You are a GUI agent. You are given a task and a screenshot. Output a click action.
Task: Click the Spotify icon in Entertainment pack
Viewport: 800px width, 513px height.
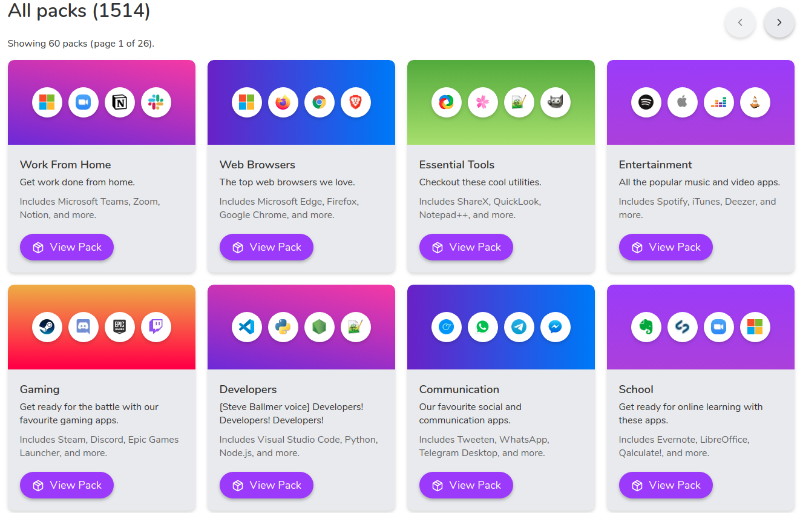pos(647,102)
